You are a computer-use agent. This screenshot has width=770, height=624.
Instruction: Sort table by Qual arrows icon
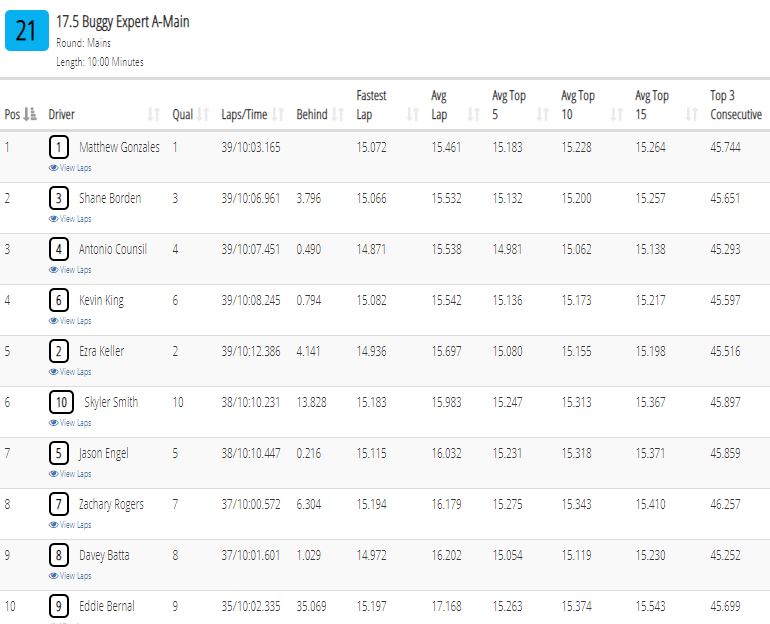pyautogui.click(x=203, y=114)
